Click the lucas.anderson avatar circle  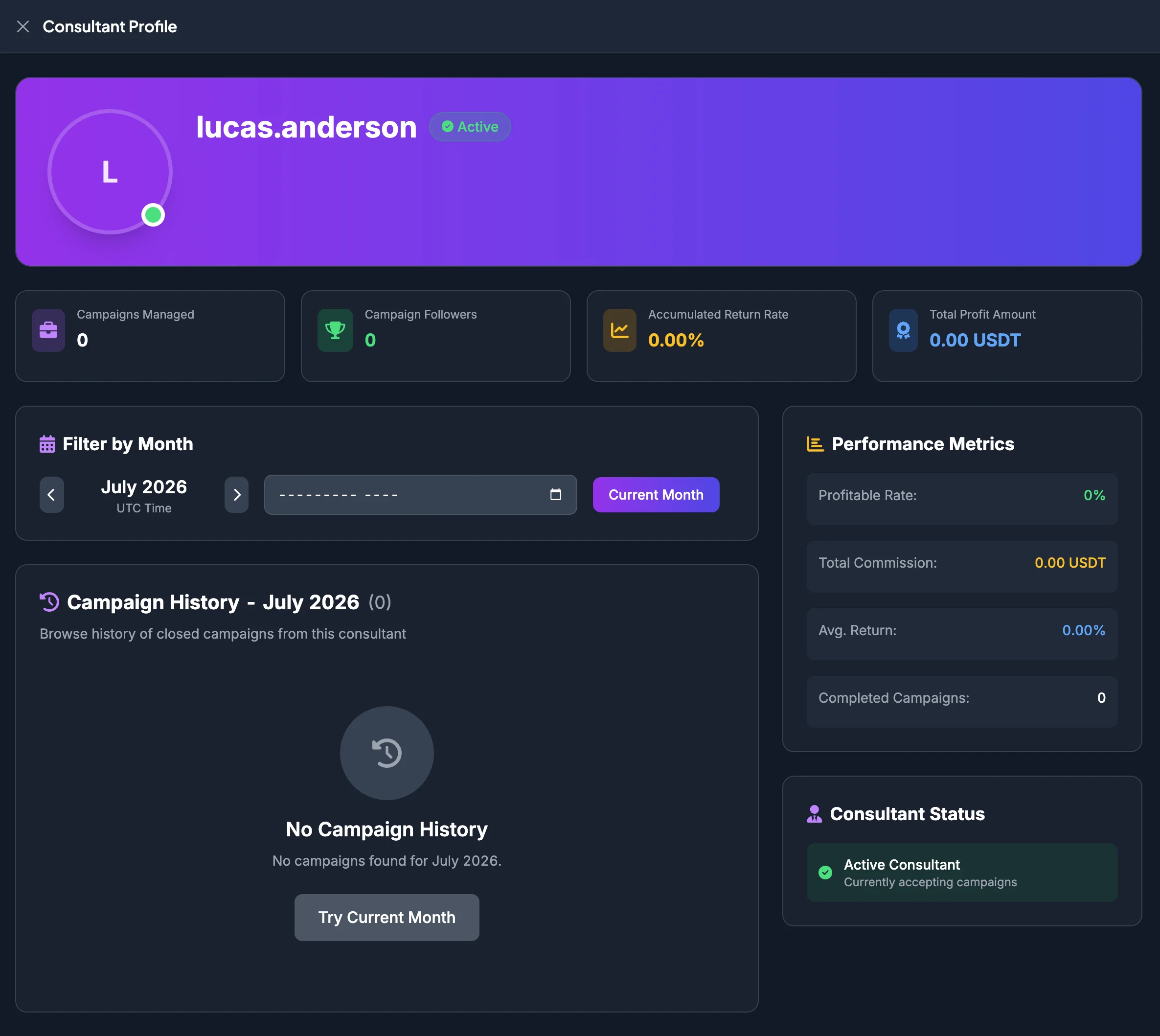click(x=110, y=171)
